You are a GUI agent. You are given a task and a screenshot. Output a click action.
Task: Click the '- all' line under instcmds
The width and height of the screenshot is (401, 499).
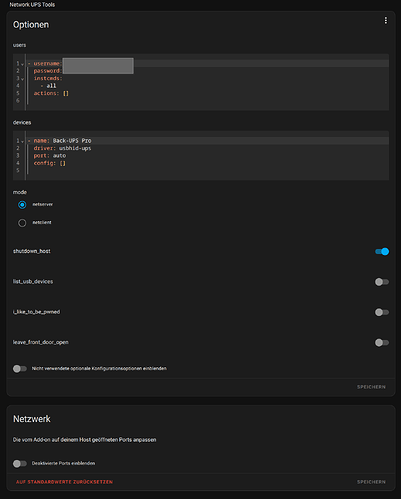(x=48, y=86)
